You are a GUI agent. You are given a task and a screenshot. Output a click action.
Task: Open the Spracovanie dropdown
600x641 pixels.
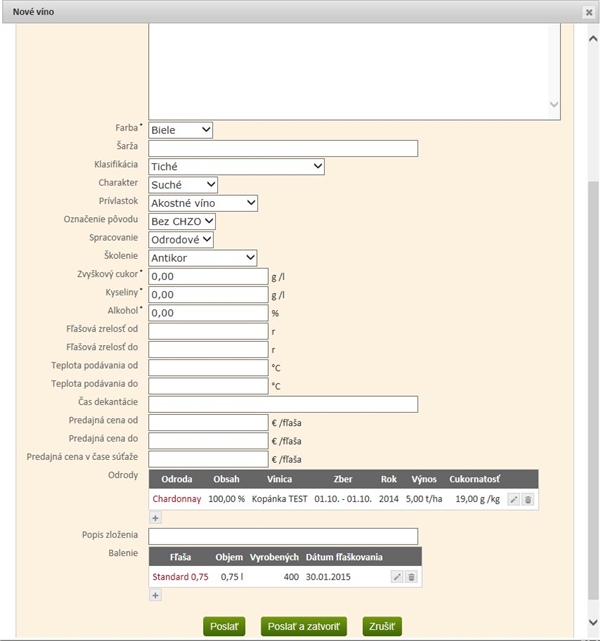(181, 240)
